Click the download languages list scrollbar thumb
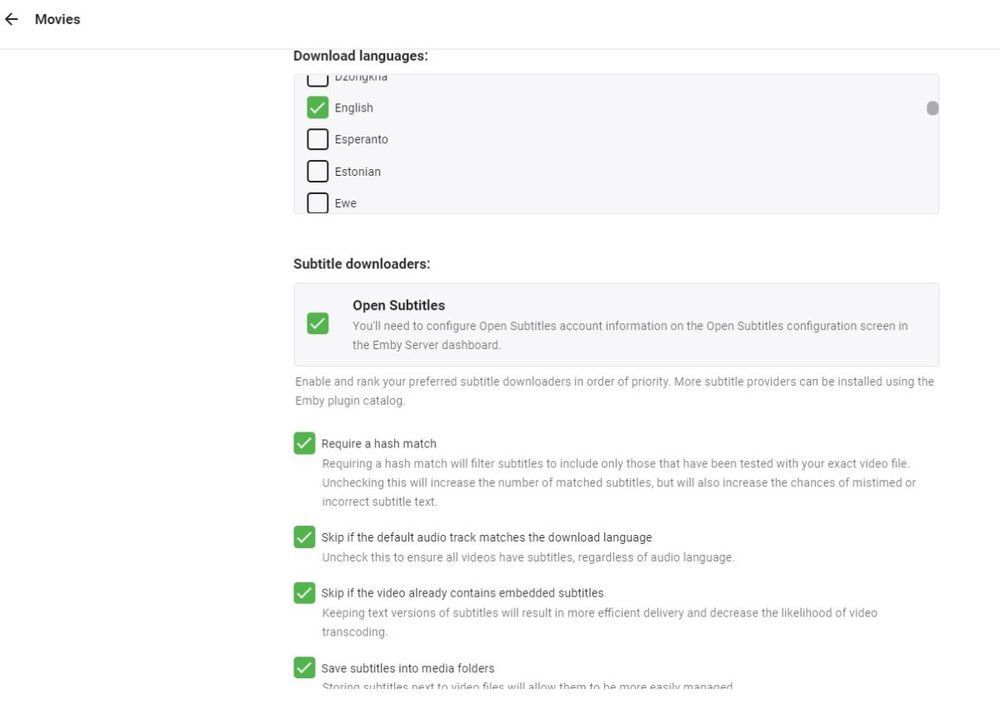The height and width of the screenshot is (714, 1000). pos(932,108)
